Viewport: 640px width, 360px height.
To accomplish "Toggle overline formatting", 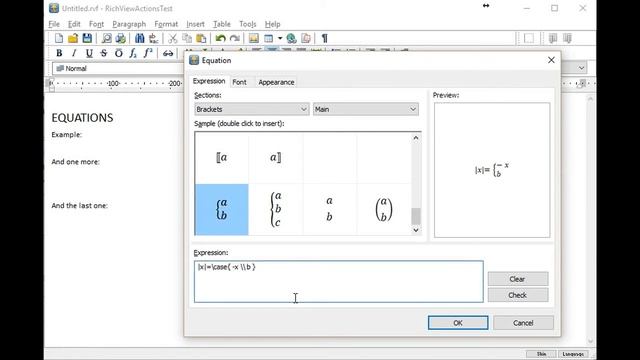I will [x=118, y=53].
